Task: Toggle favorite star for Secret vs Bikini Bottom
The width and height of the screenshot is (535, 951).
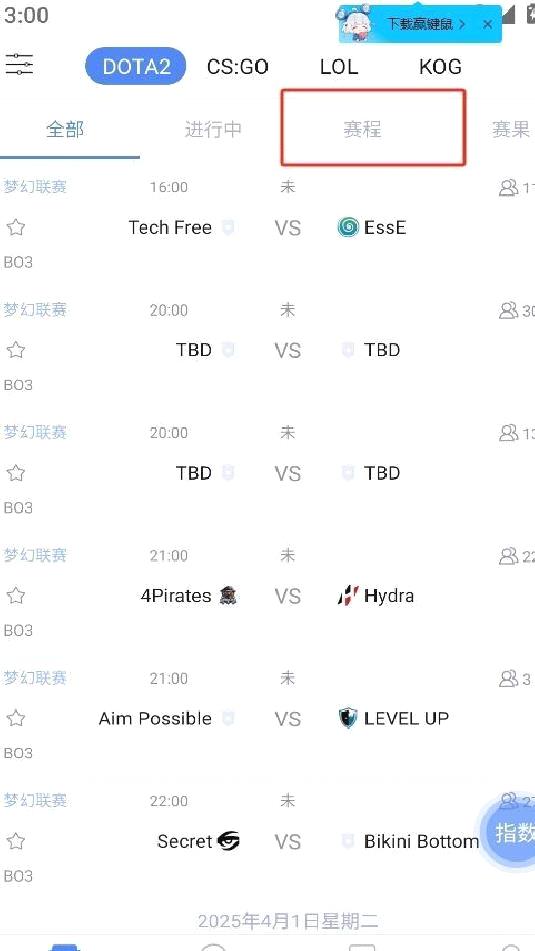Action: 16,842
